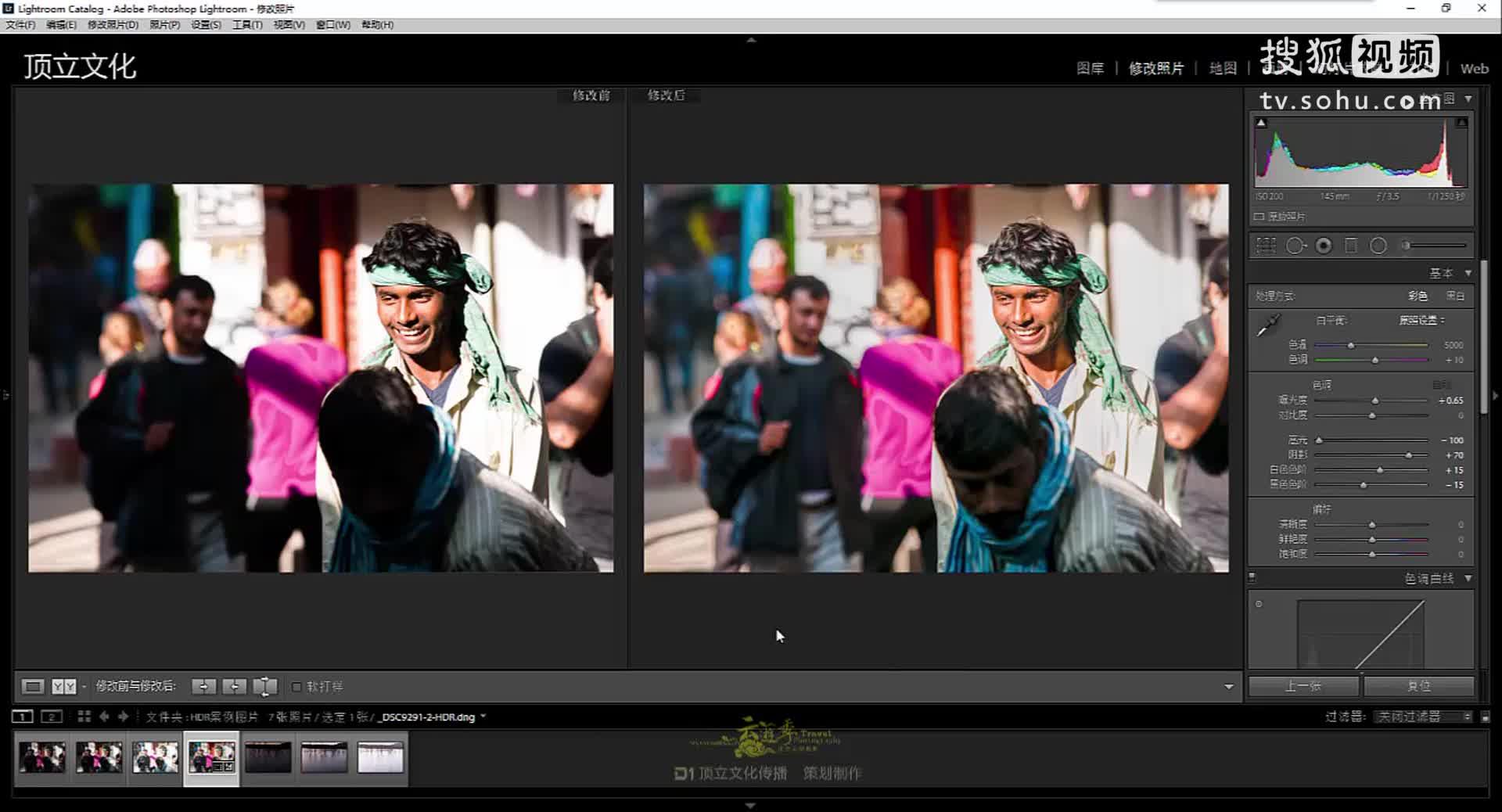Open the Red Eye Correction tool
This screenshot has height=812, width=1502.
(x=1324, y=246)
